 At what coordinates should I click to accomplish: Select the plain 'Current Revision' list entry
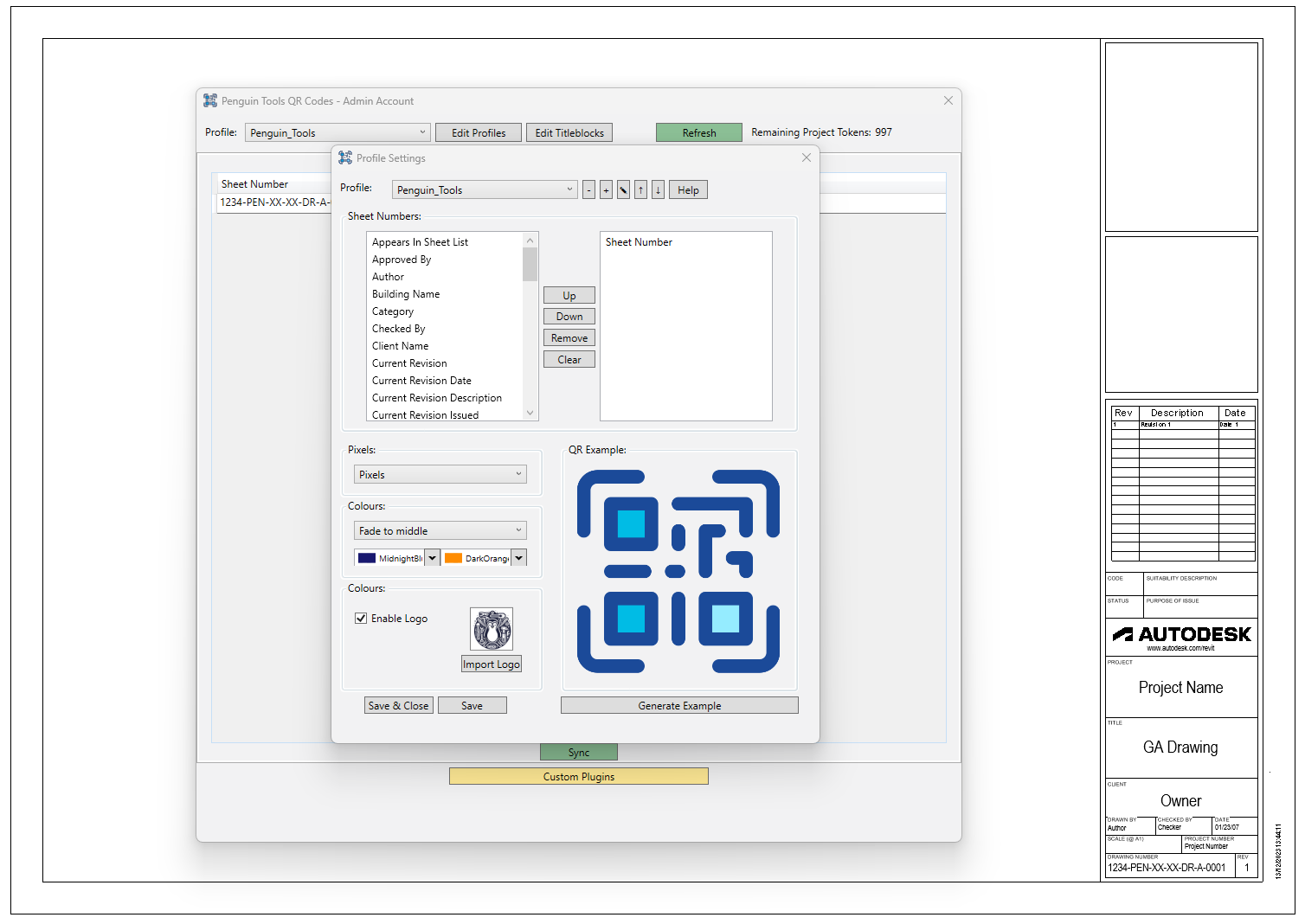coord(445,363)
